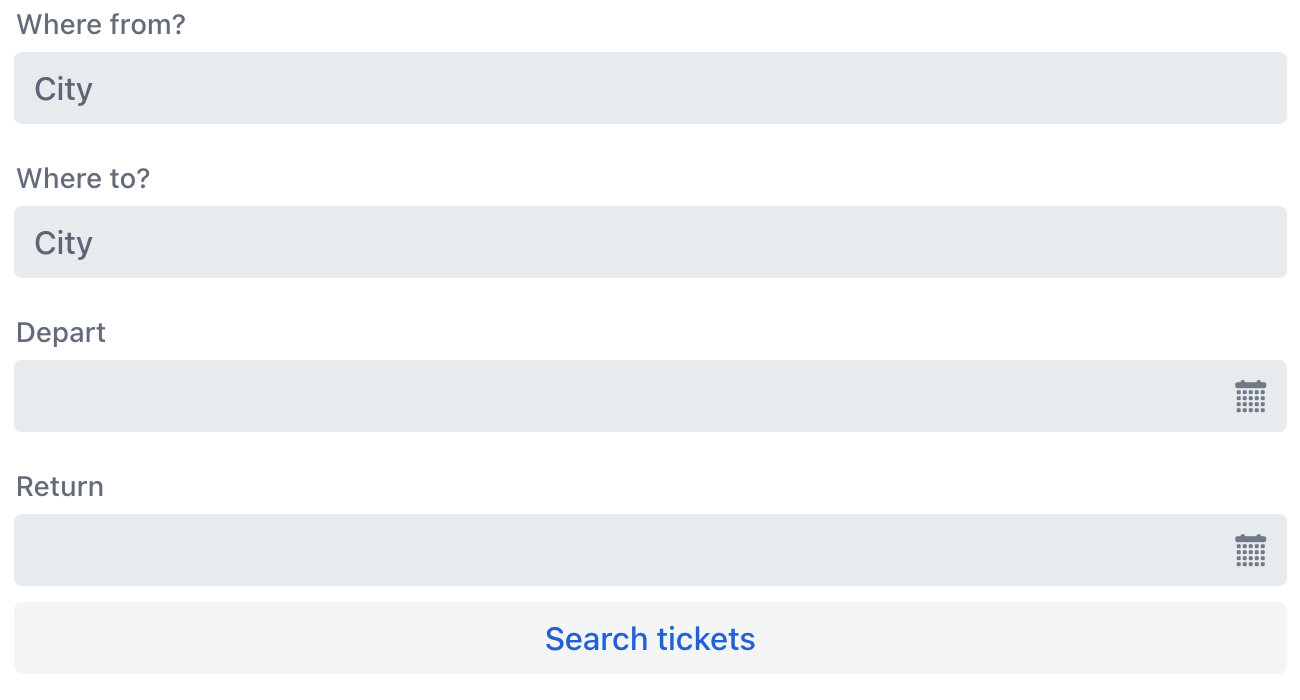The width and height of the screenshot is (1300, 700).
Task: Select the City placeholder under 'Where from?'
Action: coord(64,89)
